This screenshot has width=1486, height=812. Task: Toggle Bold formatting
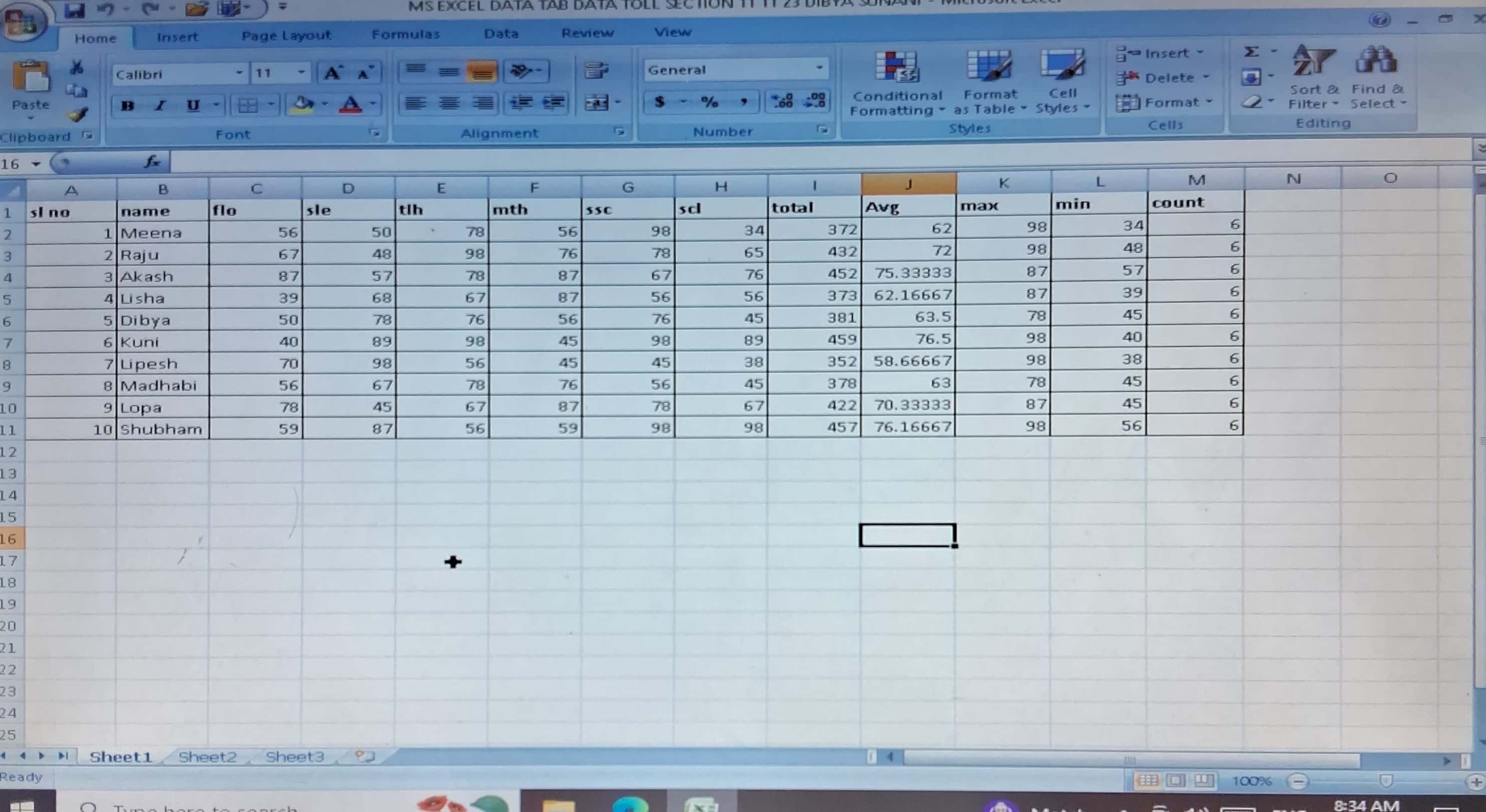tap(128, 106)
